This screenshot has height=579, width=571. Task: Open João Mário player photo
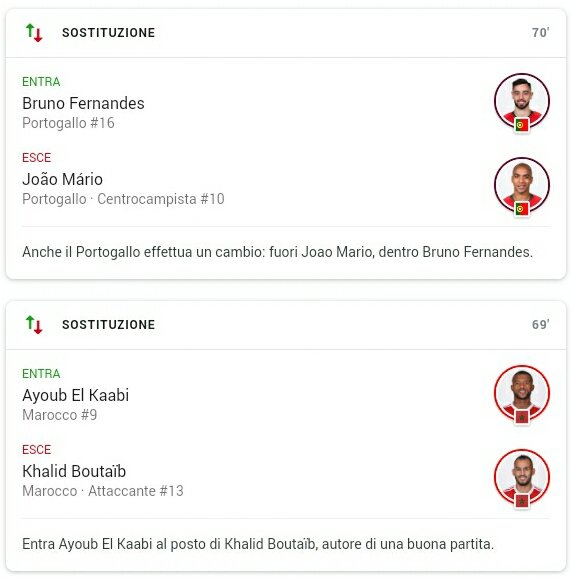(x=522, y=185)
